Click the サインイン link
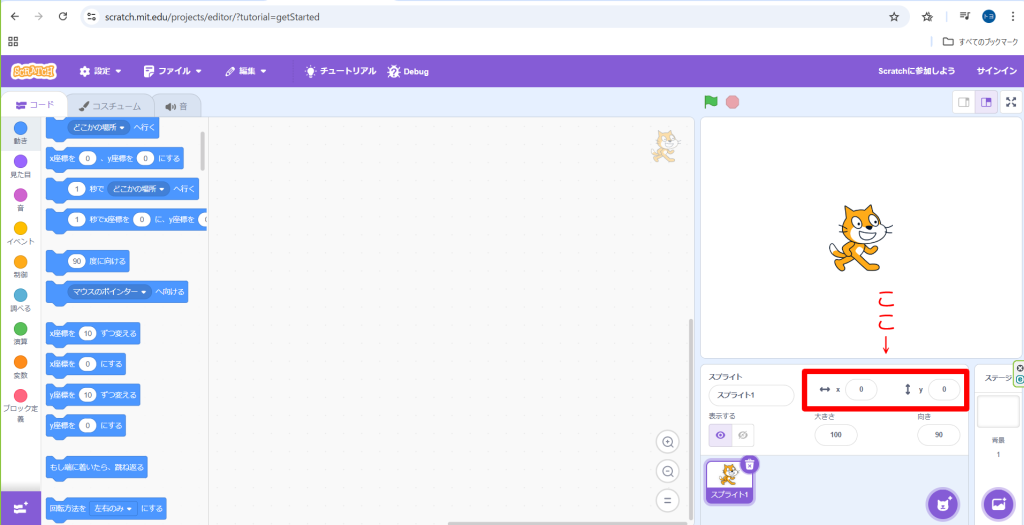 pyautogui.click(x=996, y=71)
